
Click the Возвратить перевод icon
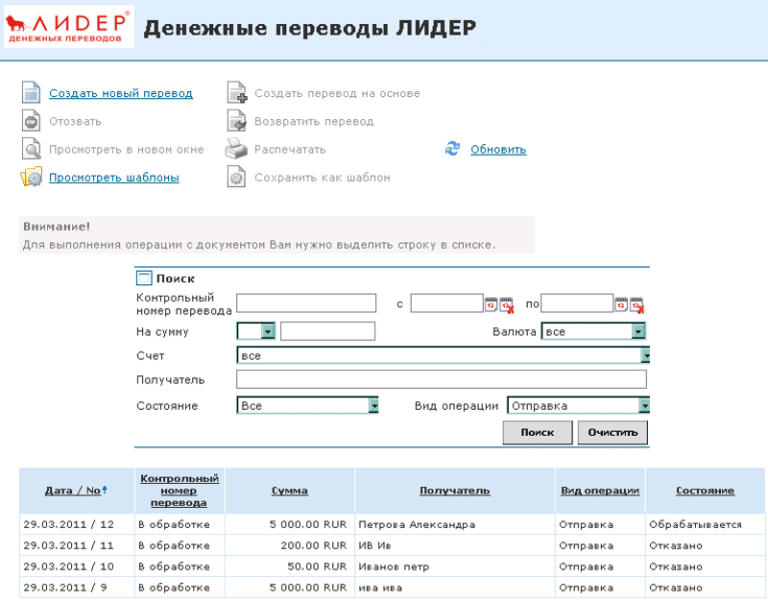pos(237,121)
